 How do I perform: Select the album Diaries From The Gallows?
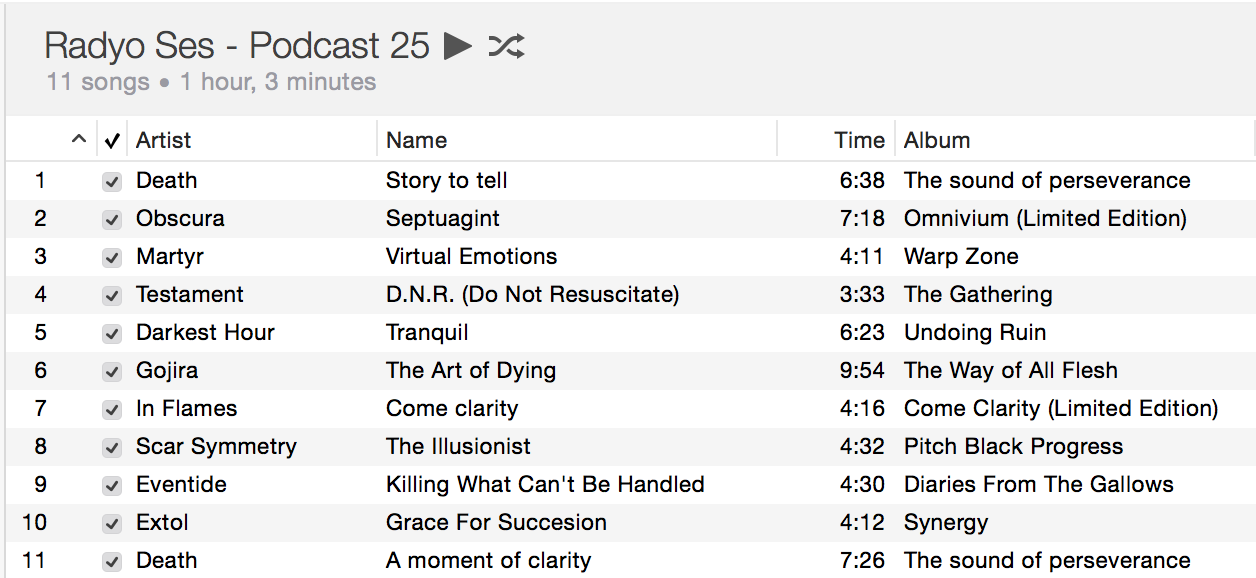[1039, 484]
